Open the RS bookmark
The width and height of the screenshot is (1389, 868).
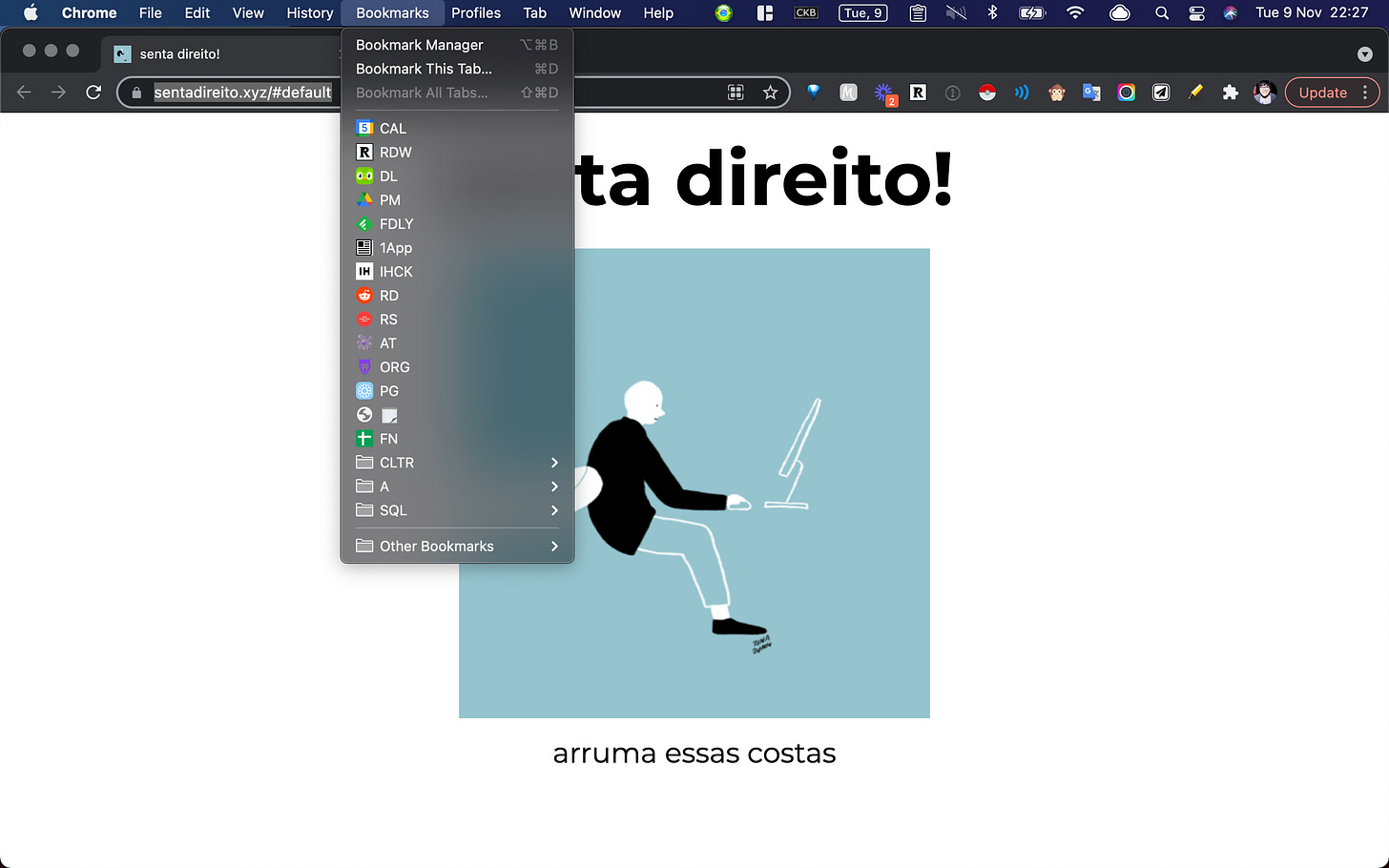(x=457, y=319)
